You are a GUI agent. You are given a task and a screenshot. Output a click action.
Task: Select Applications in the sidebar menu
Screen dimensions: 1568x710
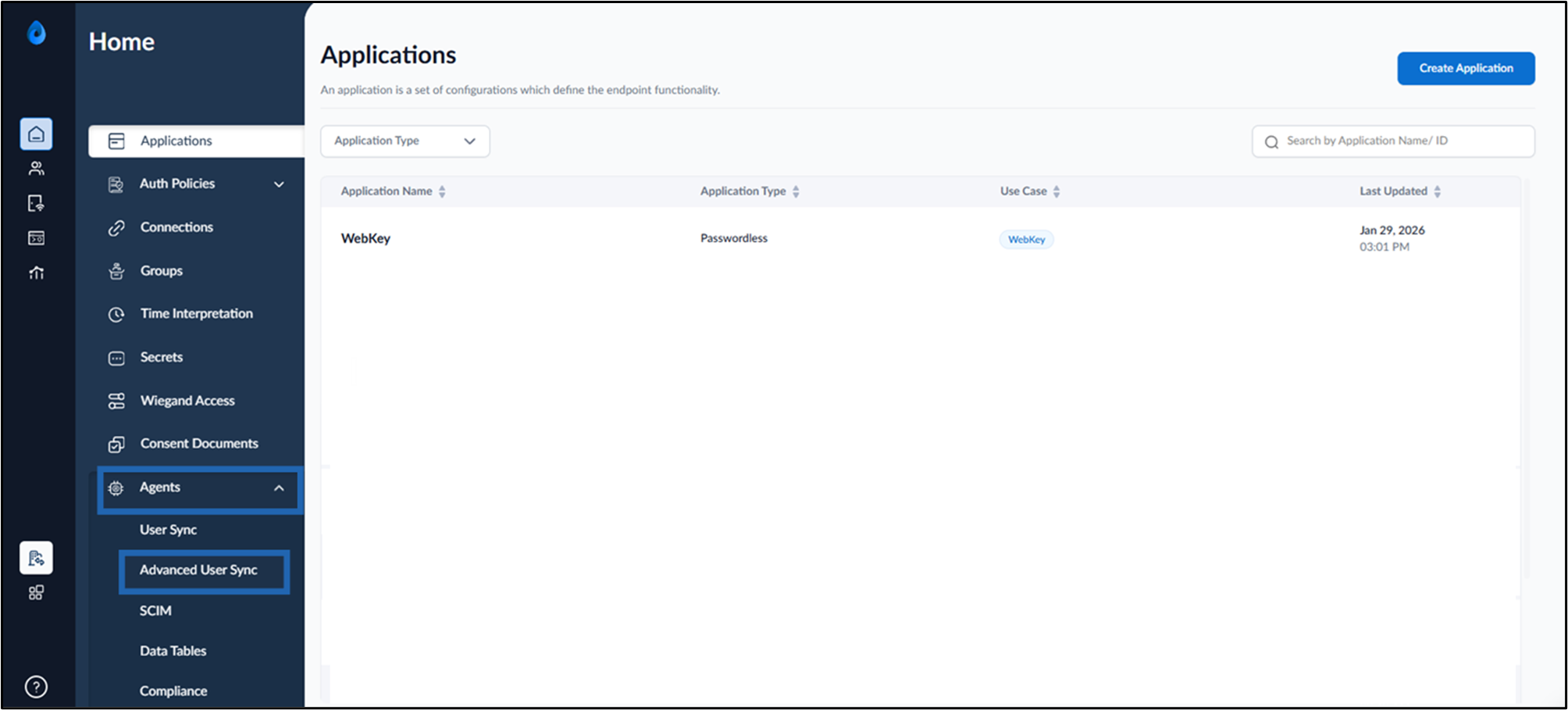tap(196, 141)
